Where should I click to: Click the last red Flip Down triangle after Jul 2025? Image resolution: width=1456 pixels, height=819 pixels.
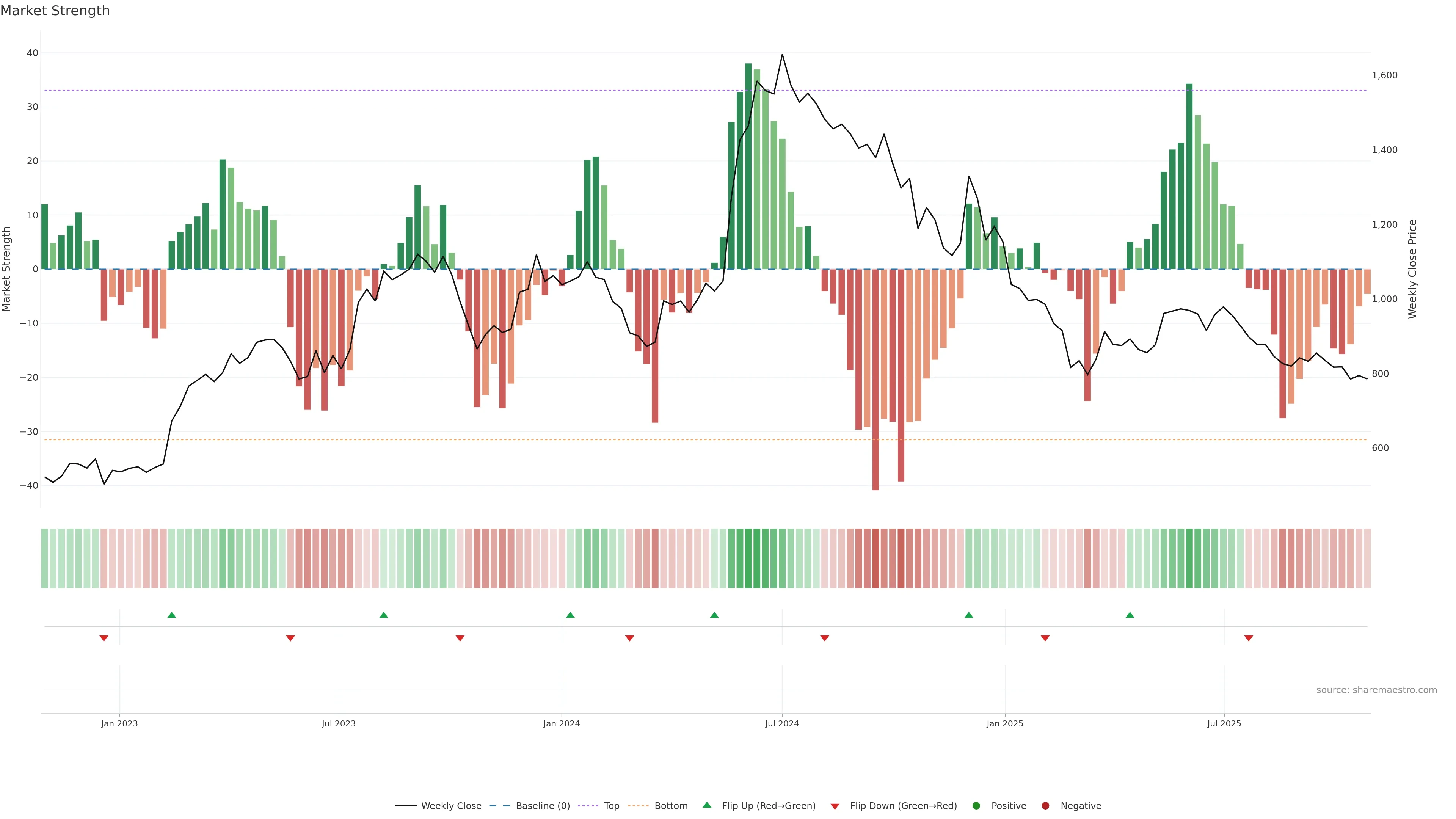pyautogui.click(x=1249, y=638)
